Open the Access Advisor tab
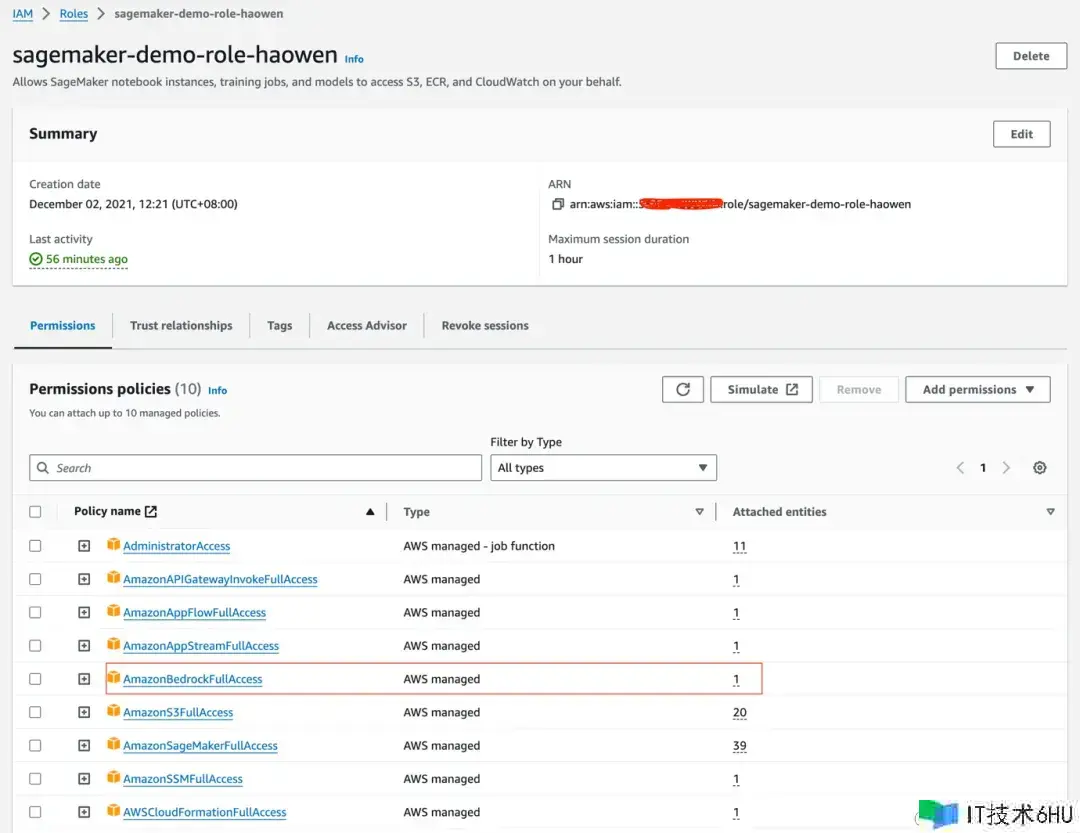1080x833 pixels. [367, 326]
